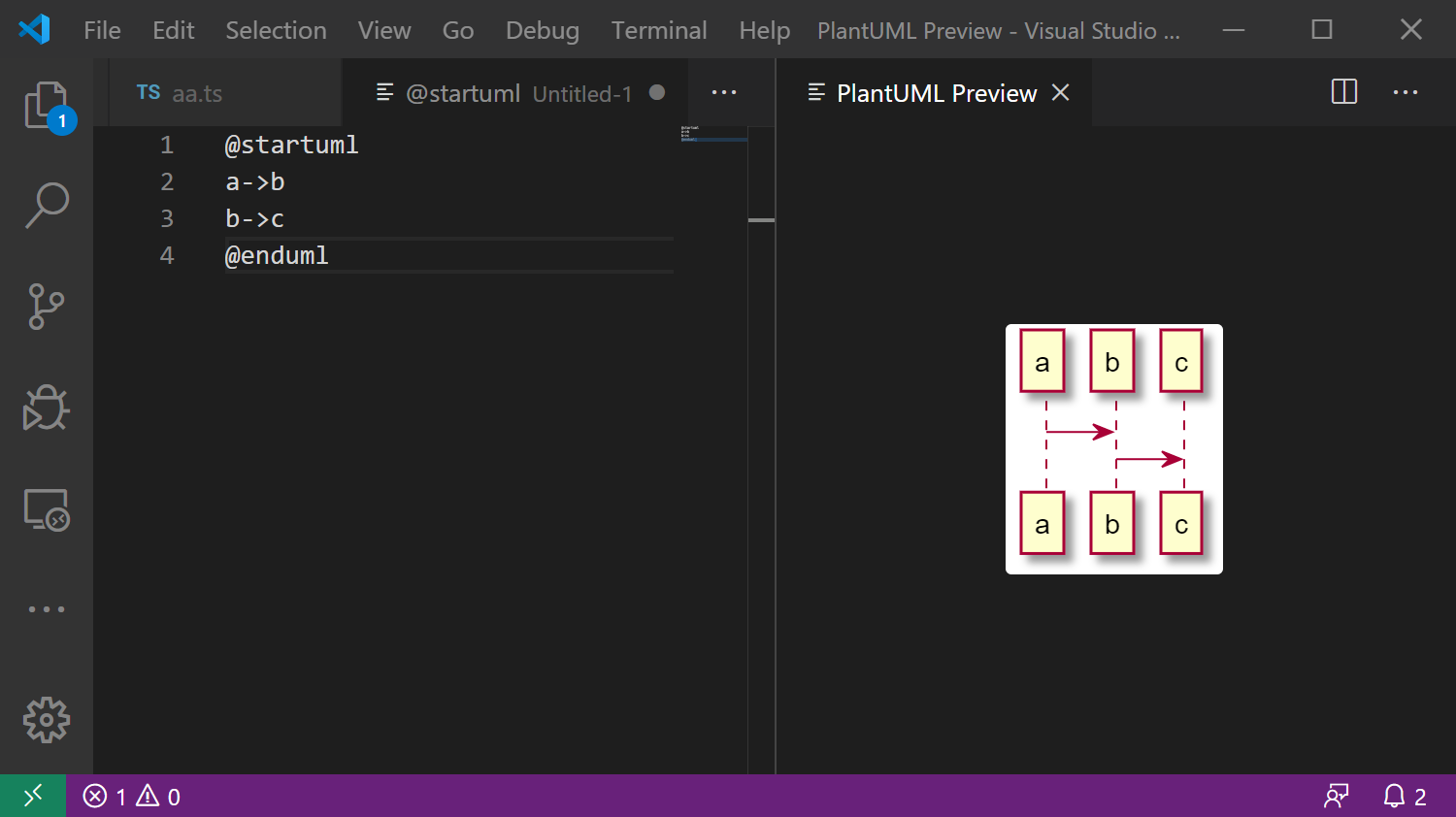This screenshot has height=817, width=1456.
Task: Open the Explorer view
Action: coord(46,105)
